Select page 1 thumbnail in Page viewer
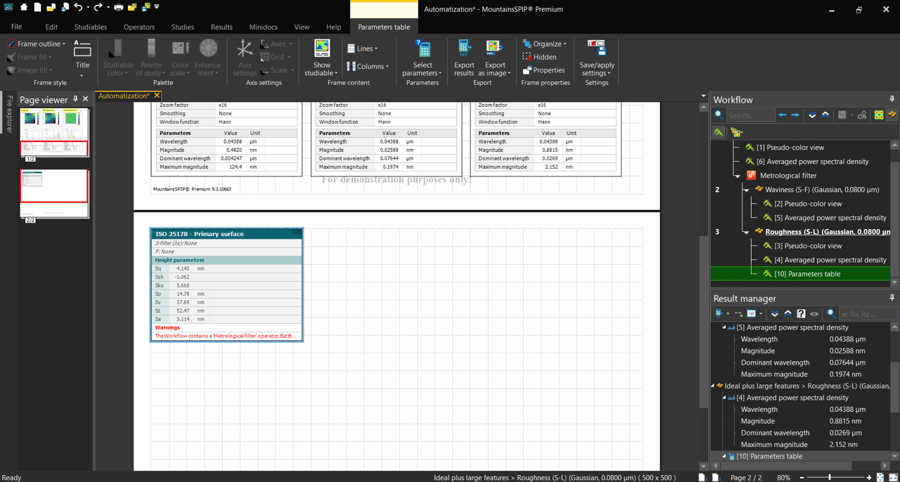Screen dimensions: 900x482 [53, 132]
